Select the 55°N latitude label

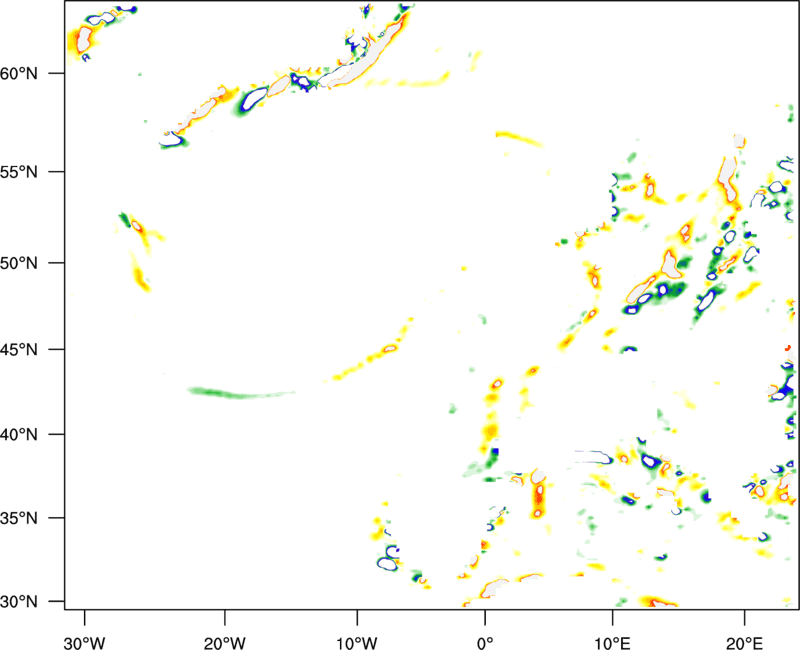tap(19, 172)
